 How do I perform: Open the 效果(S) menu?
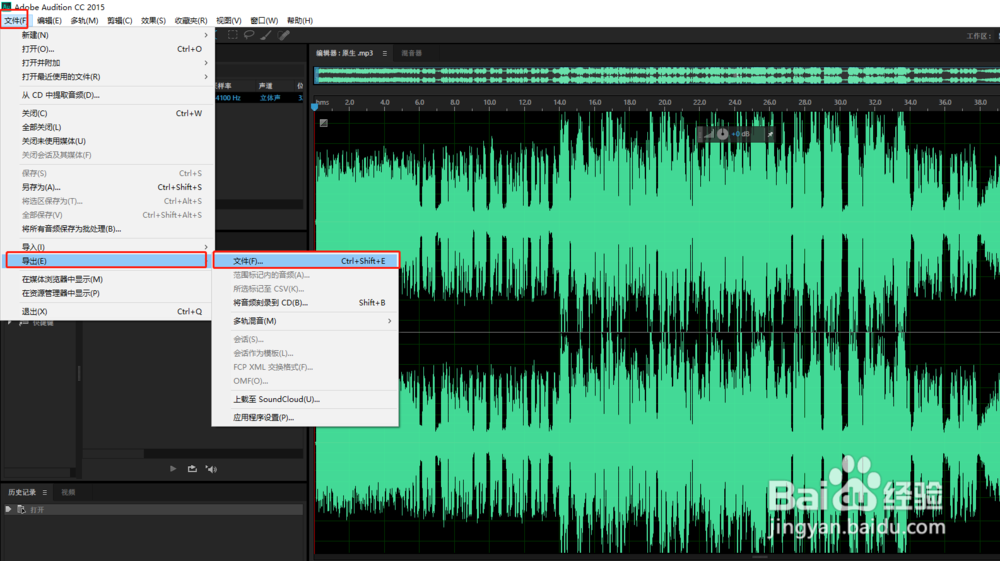[x=153, y=20]
